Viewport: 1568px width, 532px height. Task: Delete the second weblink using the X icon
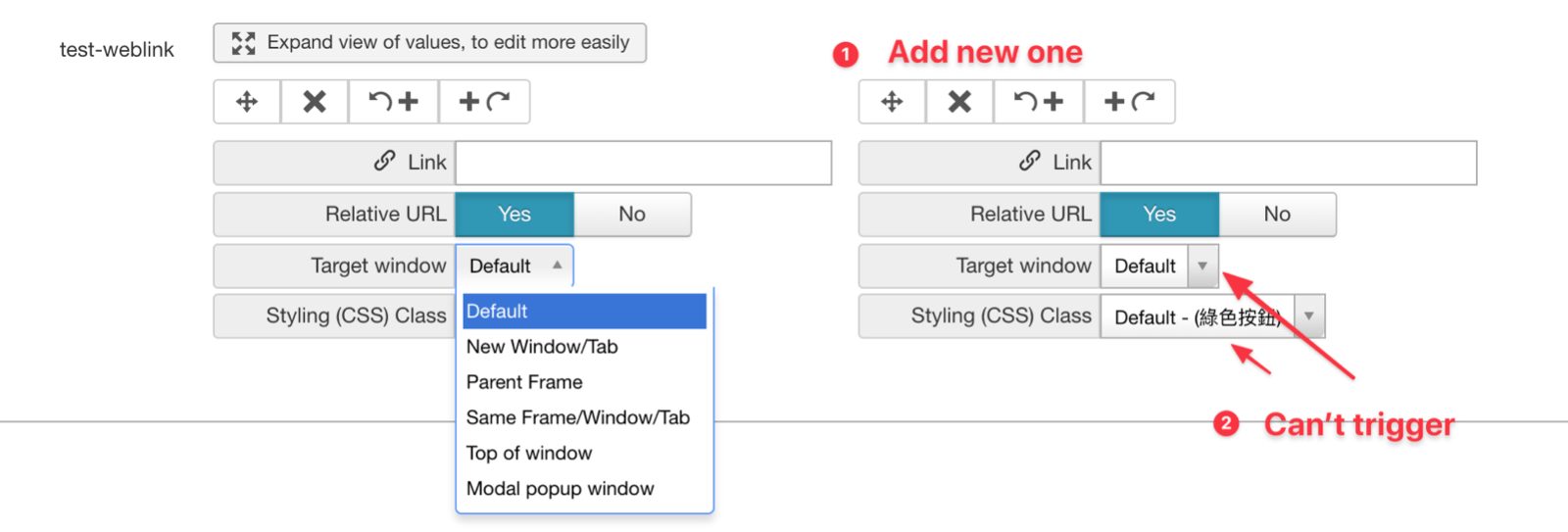pos(959,102)
